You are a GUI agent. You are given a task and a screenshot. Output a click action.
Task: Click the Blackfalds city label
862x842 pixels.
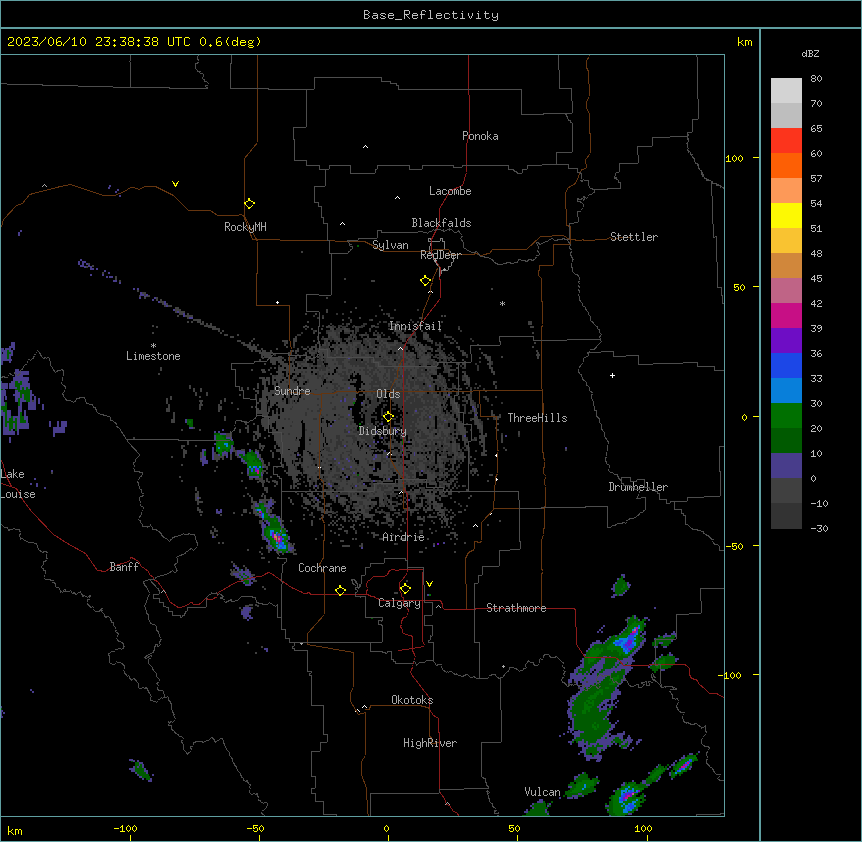click(441, 223)
